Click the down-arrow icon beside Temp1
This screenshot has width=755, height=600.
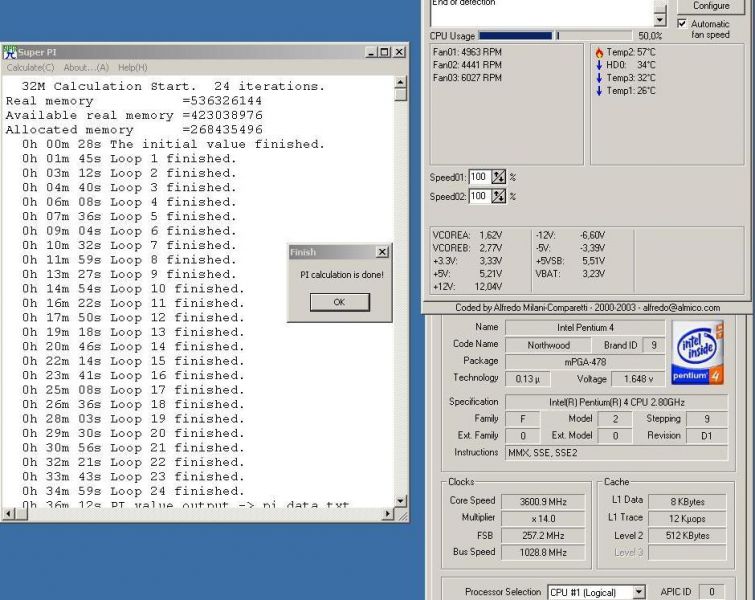pos(599,91)
